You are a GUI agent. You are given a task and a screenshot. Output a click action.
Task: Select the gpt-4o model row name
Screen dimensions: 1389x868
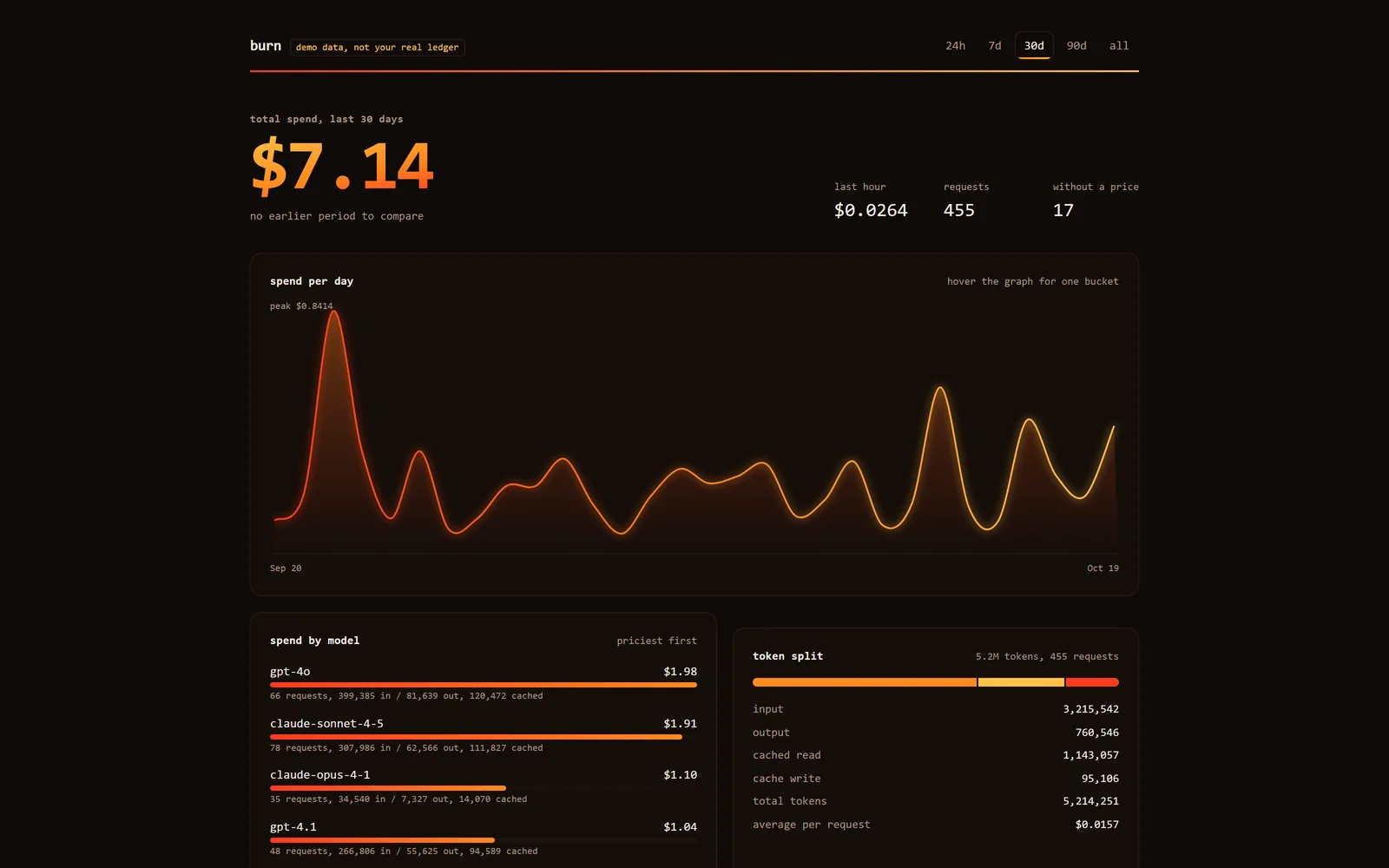[x=290, y=672]
